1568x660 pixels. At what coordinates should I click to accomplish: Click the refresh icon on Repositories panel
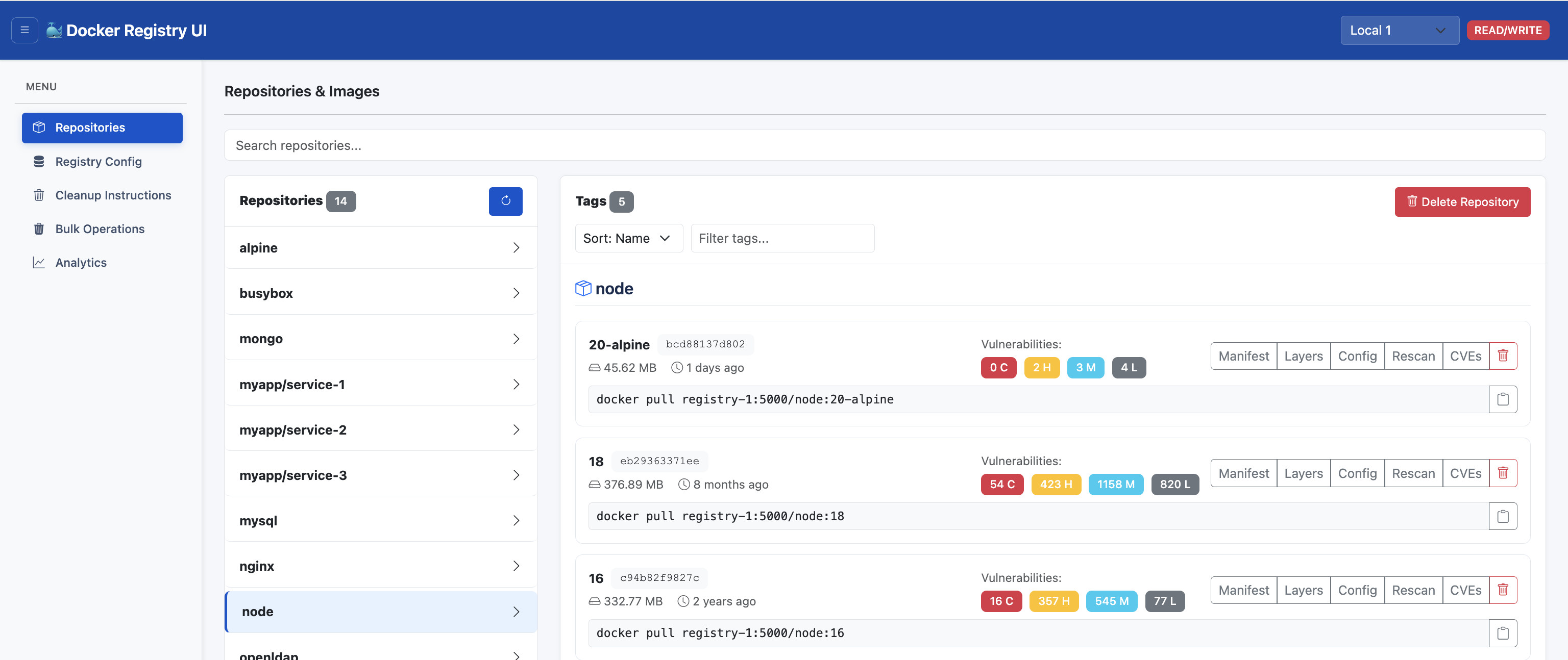point(505,201)
